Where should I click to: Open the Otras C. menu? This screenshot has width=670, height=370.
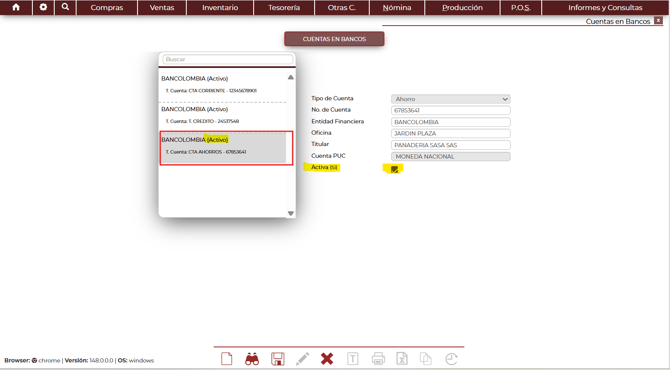coord(342,7)
